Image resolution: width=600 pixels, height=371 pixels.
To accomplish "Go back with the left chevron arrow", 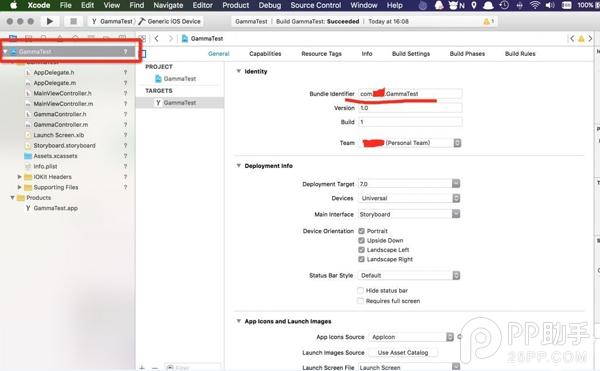I will 157,38.
